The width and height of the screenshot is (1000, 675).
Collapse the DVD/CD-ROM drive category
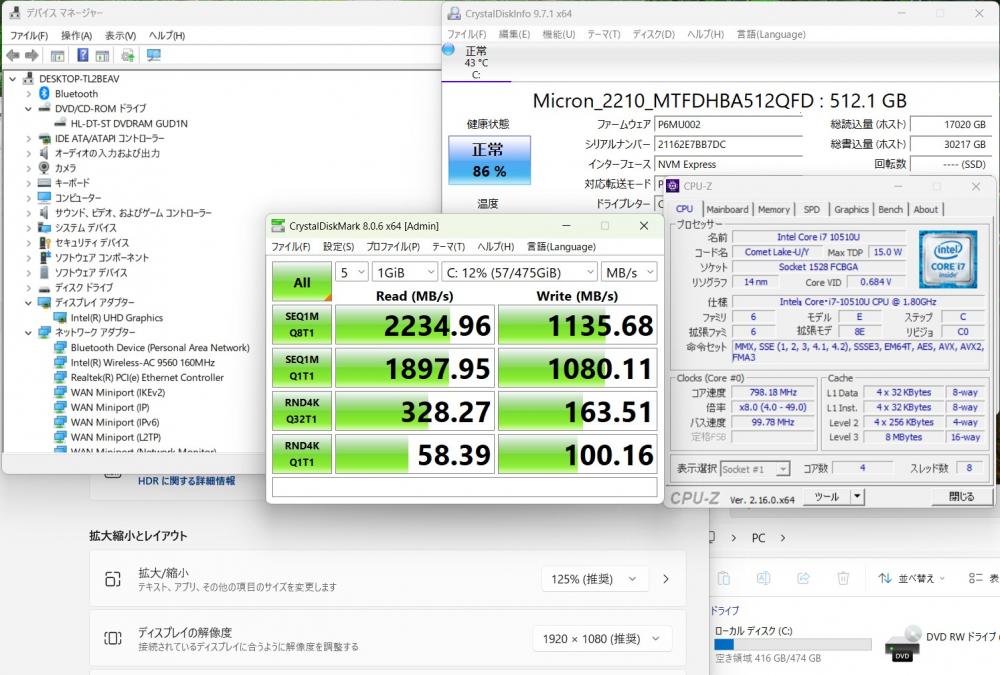click(28, 108)
